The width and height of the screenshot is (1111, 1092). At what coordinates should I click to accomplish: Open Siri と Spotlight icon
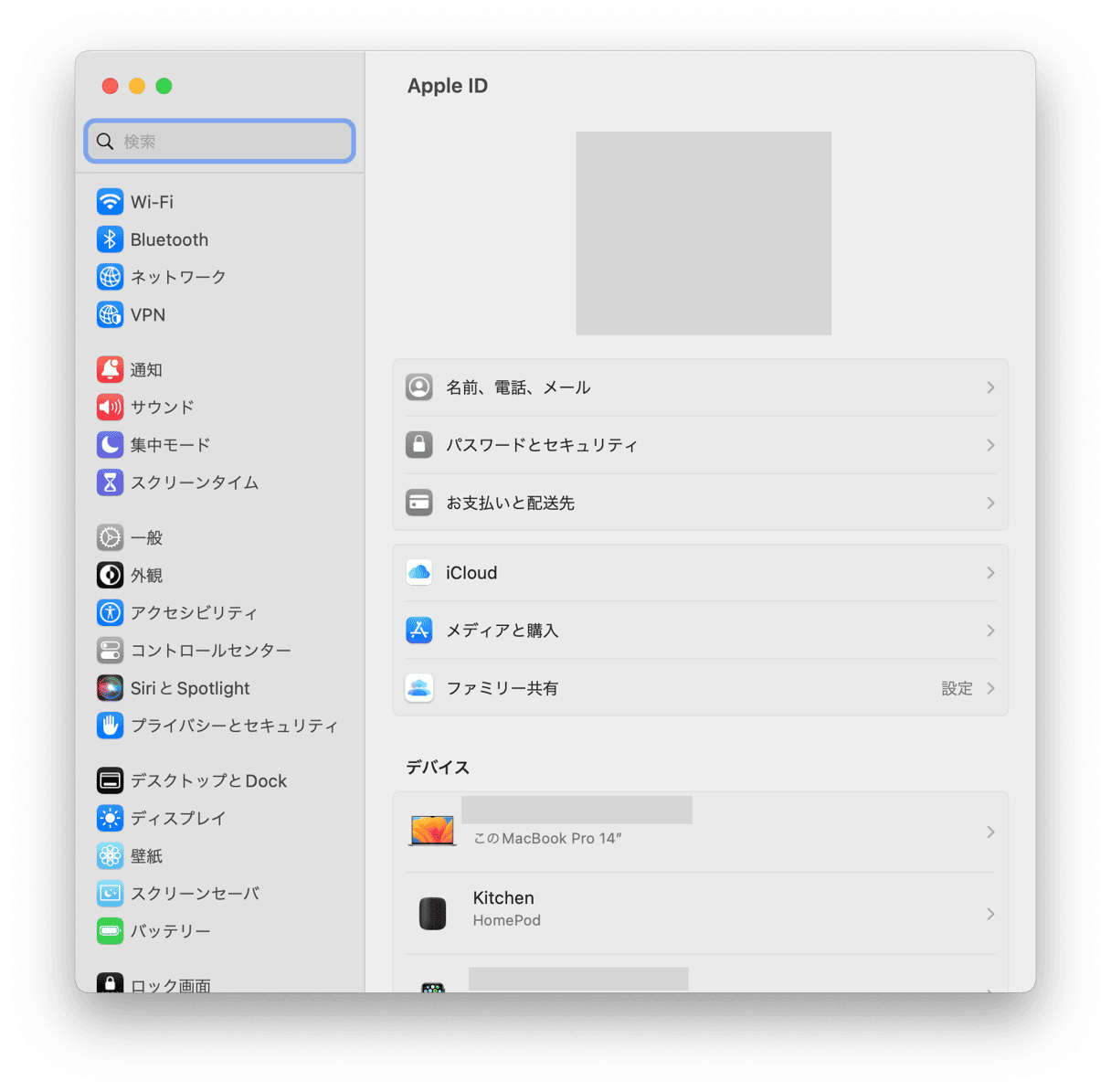click(110, 687)
